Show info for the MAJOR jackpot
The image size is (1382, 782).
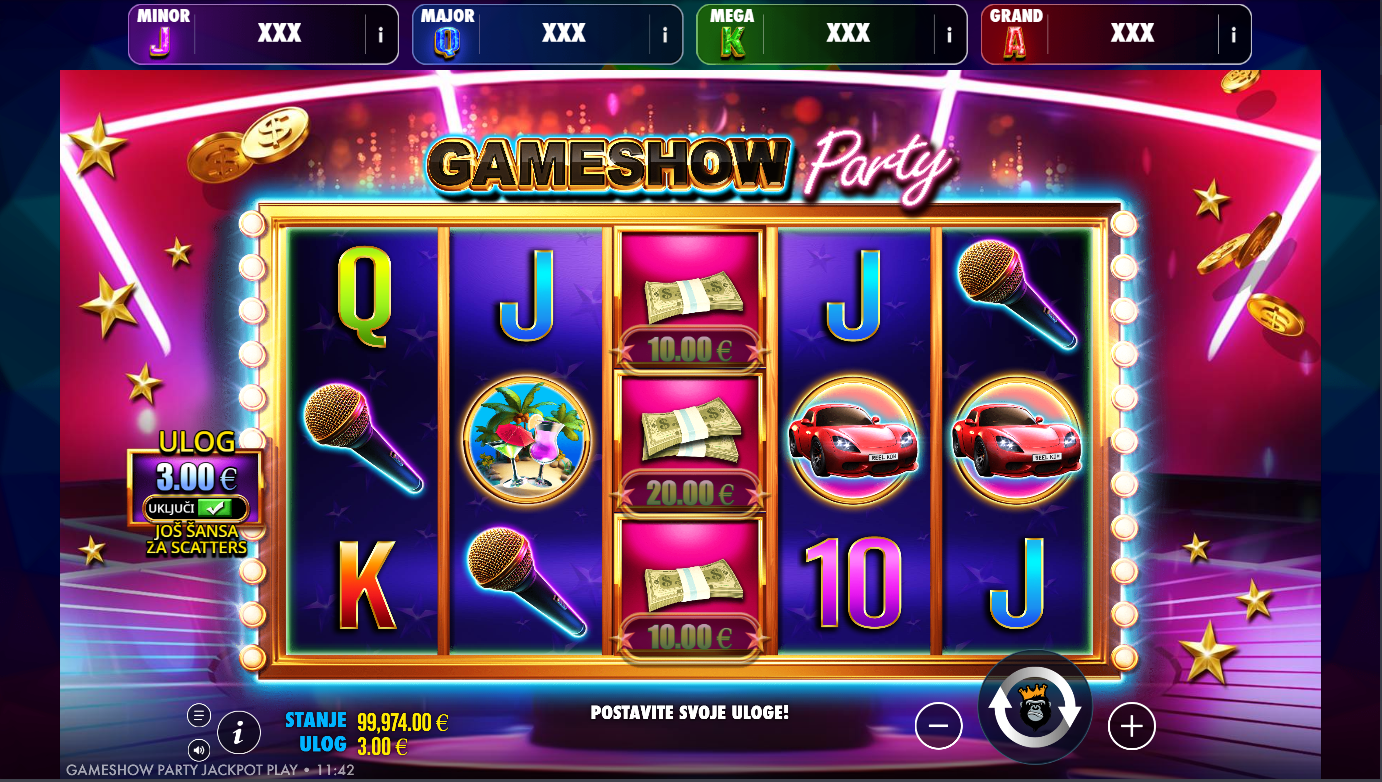pyautogui.click(x=665, y=35)
